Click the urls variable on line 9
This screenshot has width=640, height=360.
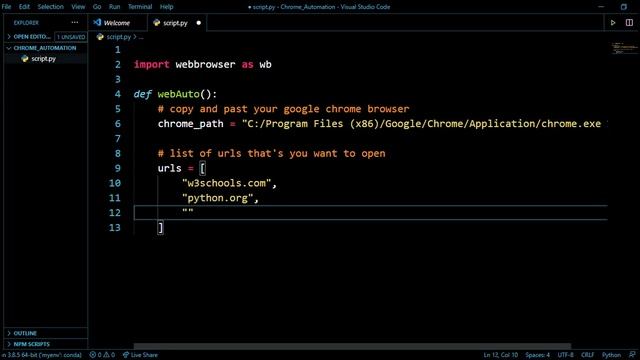click(x=169, y=168)
